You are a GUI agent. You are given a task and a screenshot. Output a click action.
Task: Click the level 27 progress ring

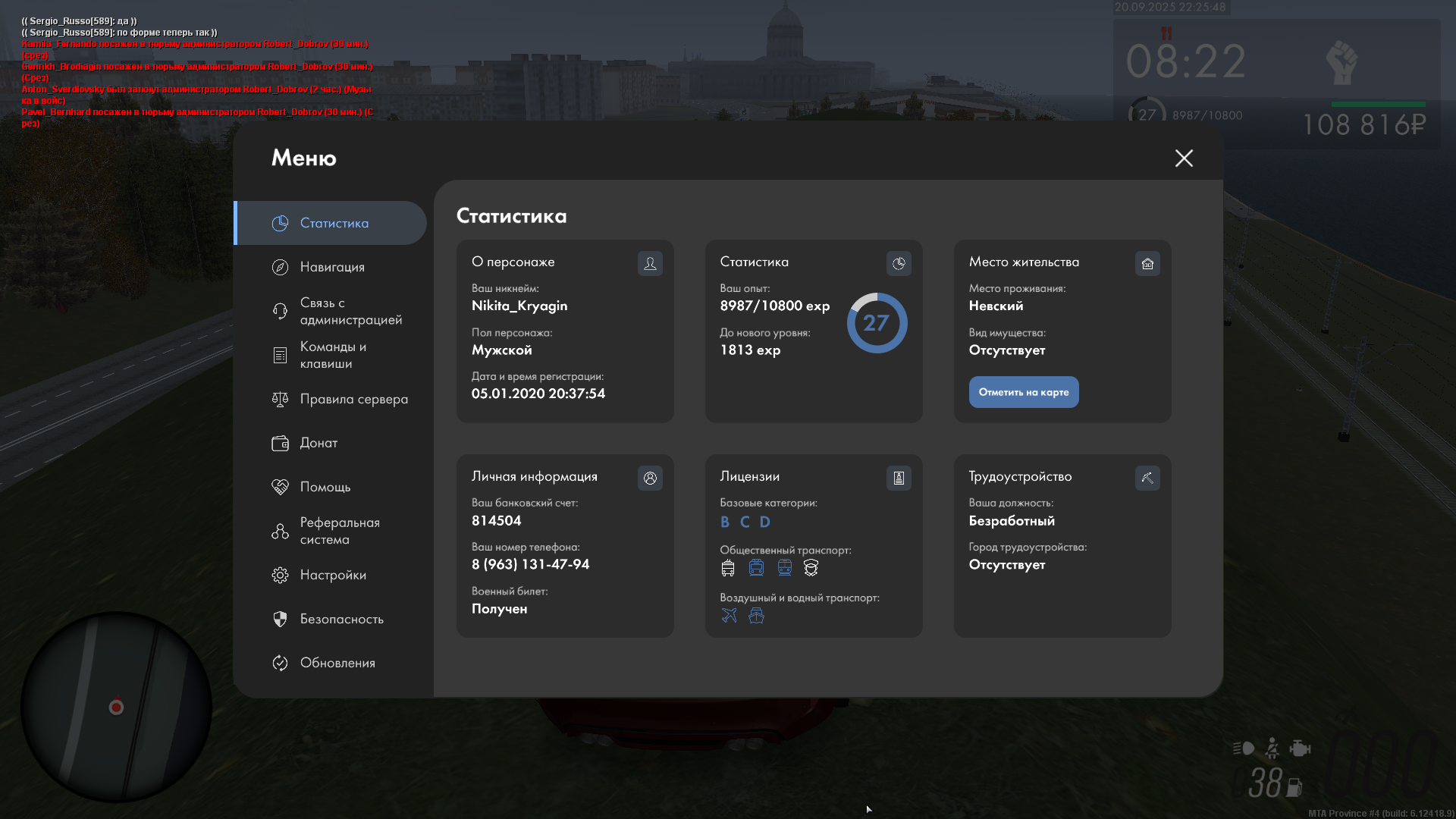[877, 323]
